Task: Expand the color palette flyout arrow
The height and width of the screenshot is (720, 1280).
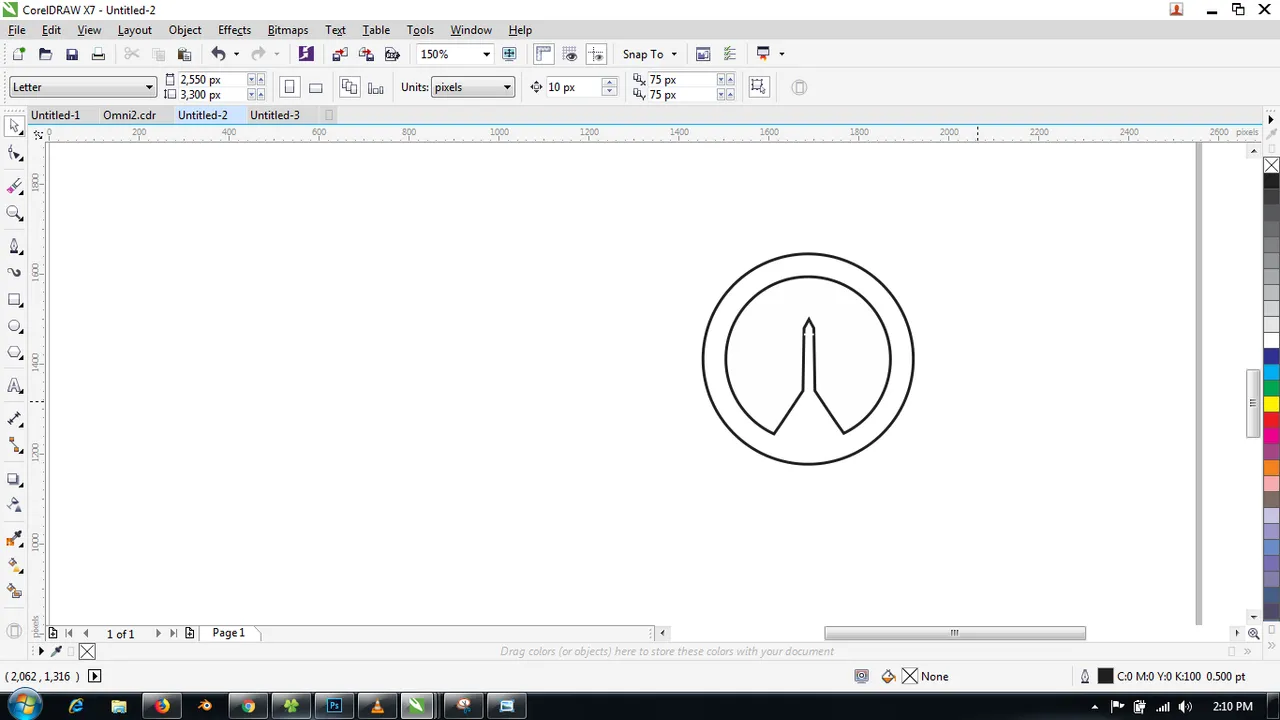Action: [x=1271, y=119]
